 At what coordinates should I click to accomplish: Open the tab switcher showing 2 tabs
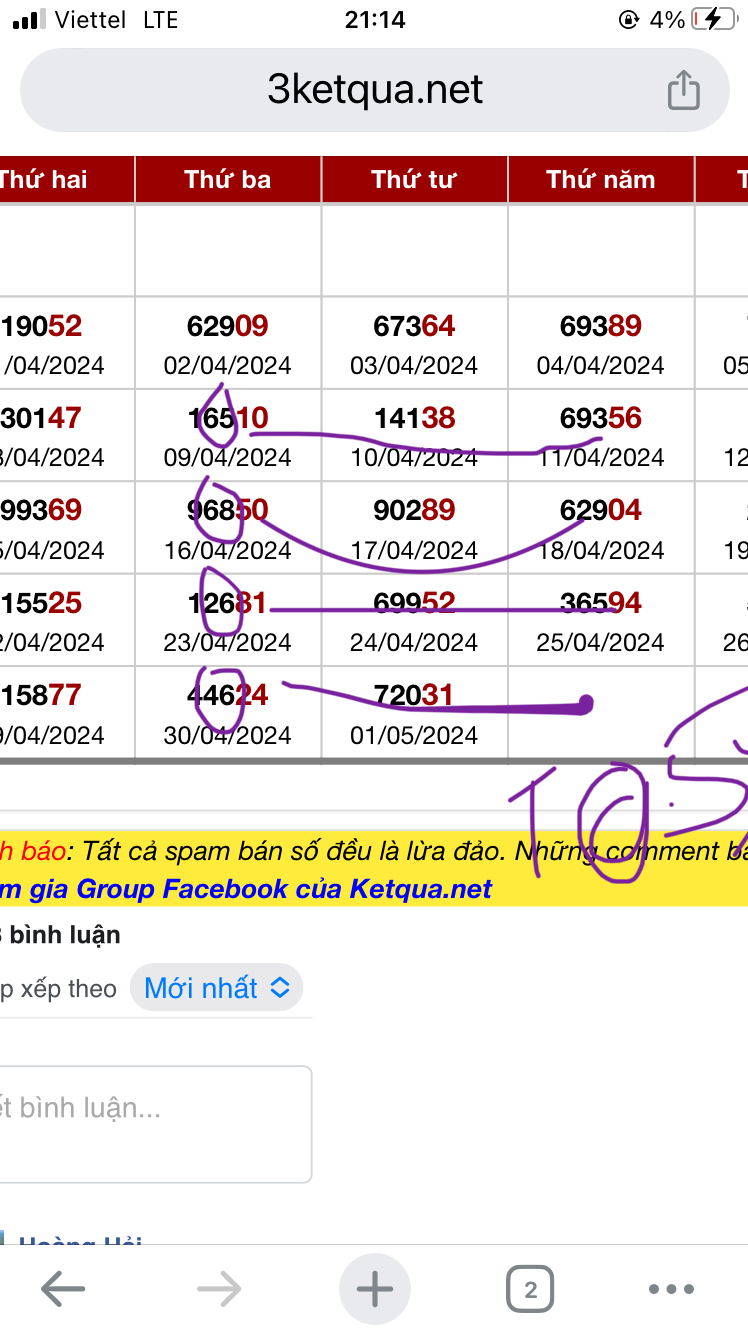[530, 1289]
